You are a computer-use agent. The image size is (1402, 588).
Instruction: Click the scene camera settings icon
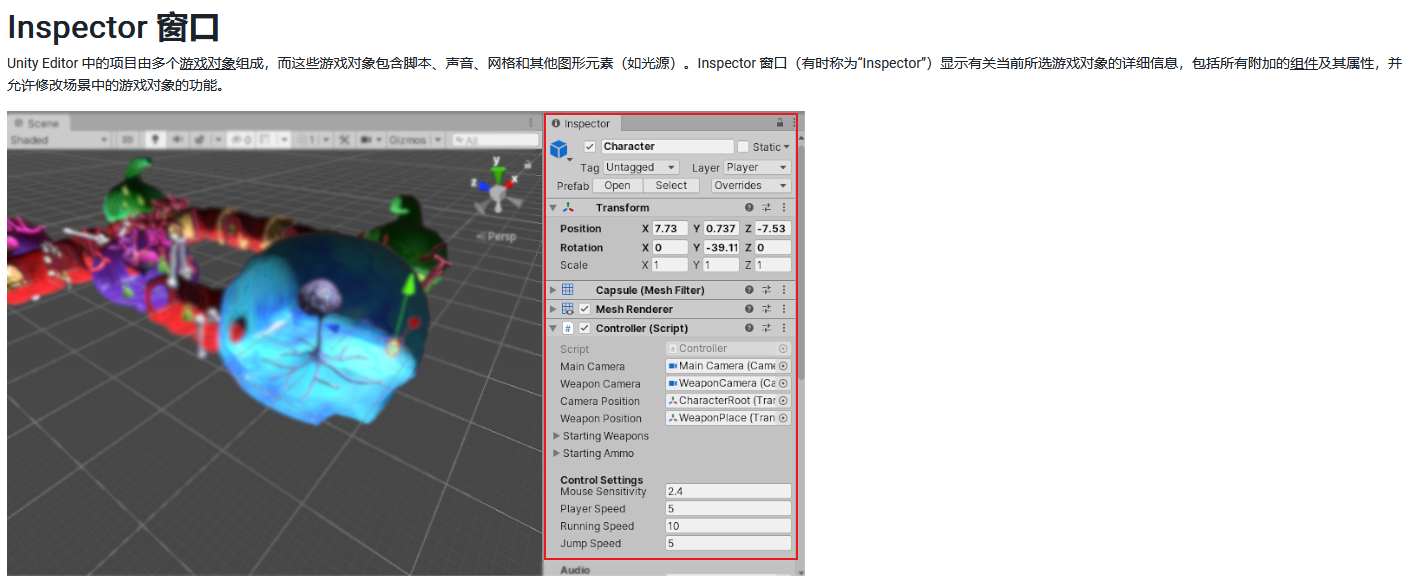click(365, 140)
